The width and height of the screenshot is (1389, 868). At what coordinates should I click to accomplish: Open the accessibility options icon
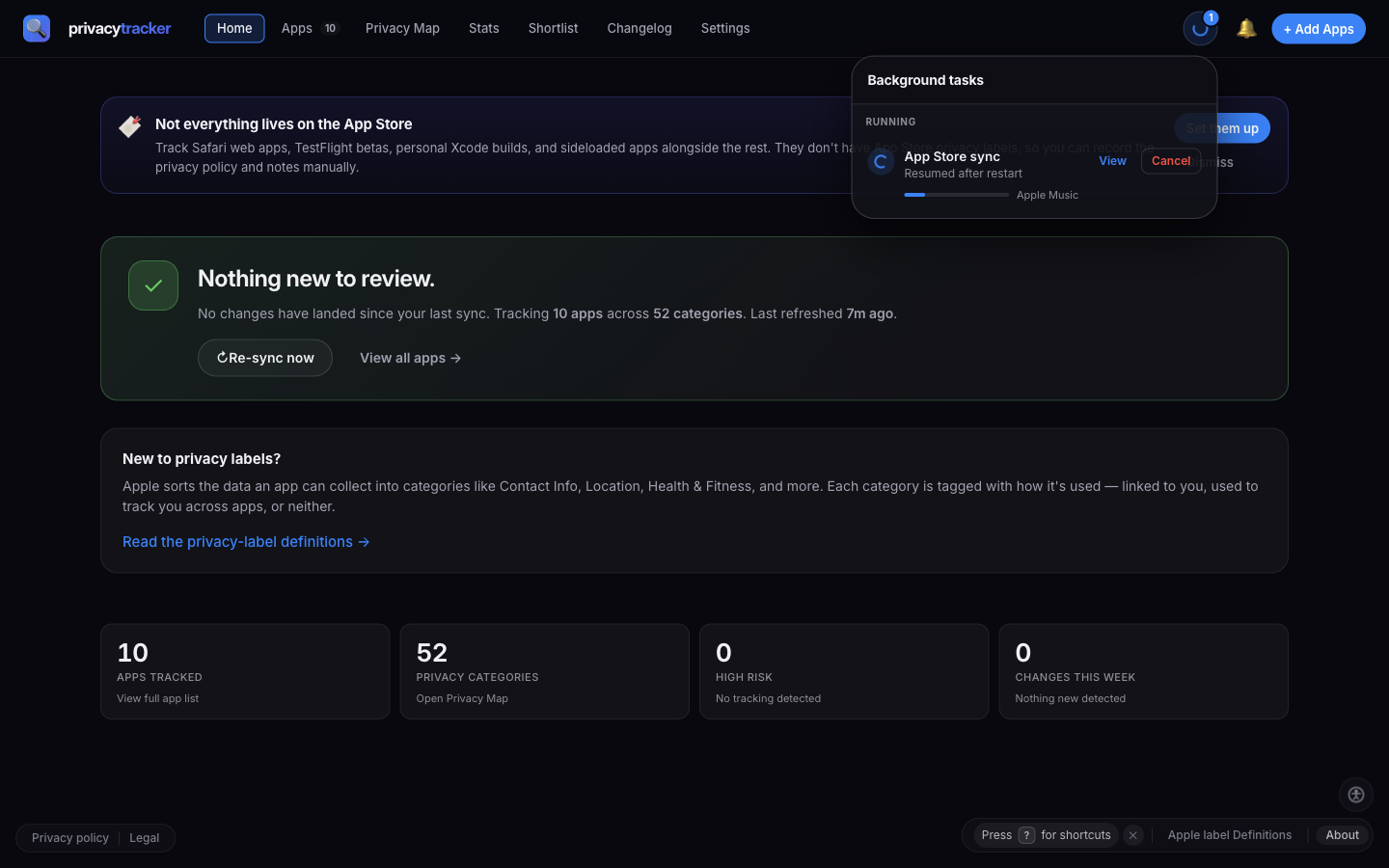pos(1356,795)
